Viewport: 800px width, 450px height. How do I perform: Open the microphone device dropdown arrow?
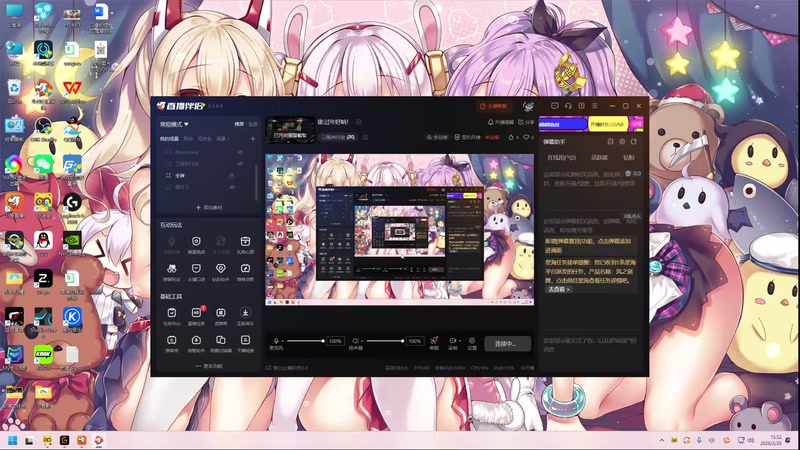(282, 341)
